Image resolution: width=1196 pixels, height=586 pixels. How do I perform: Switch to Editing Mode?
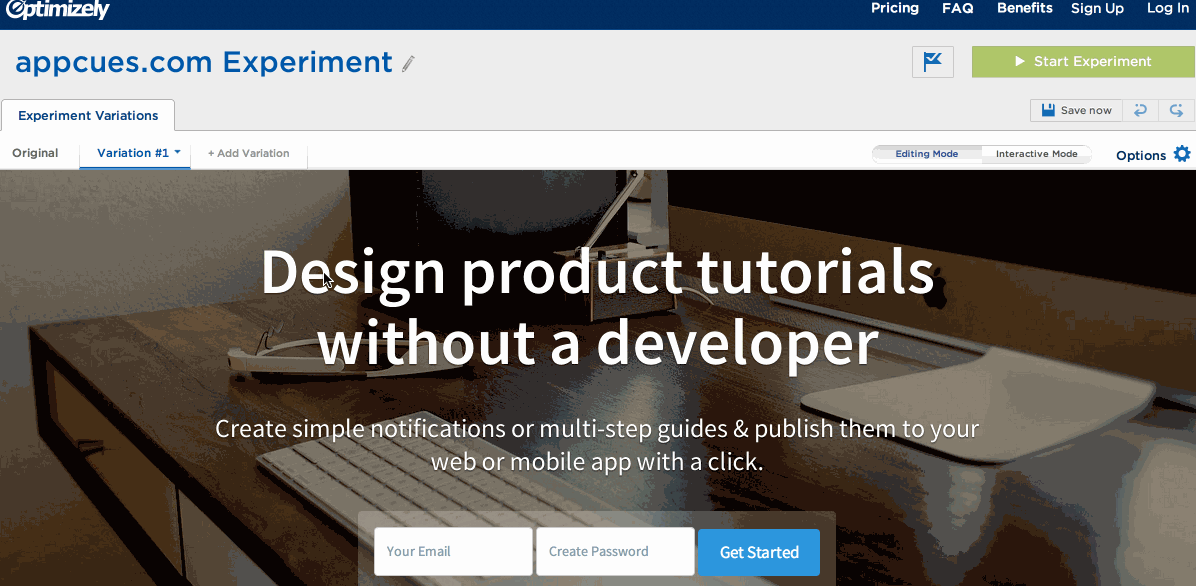927,153
